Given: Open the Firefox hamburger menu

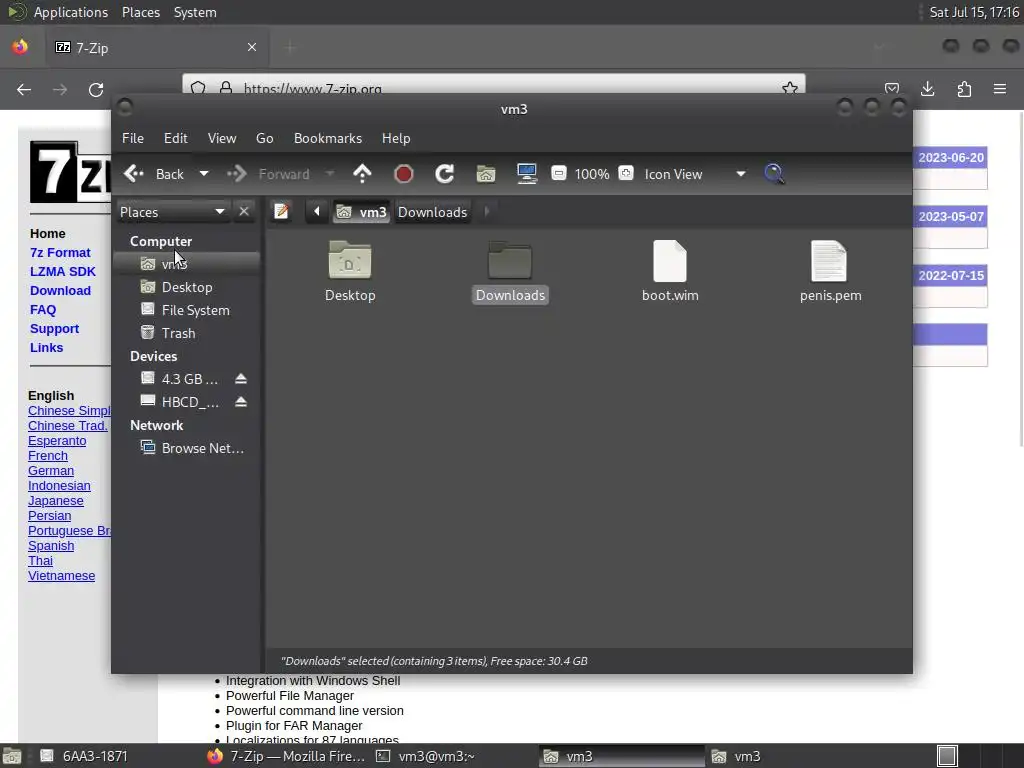Looking at the screenshot, I should (x=1000, y=89).
